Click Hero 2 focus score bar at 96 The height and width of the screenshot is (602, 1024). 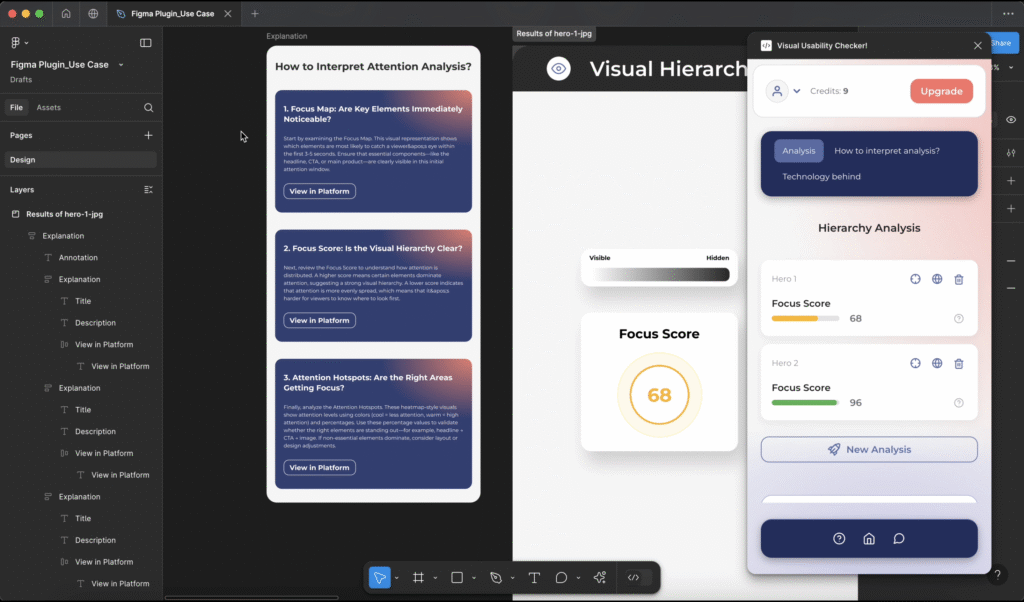click(805, 403)
